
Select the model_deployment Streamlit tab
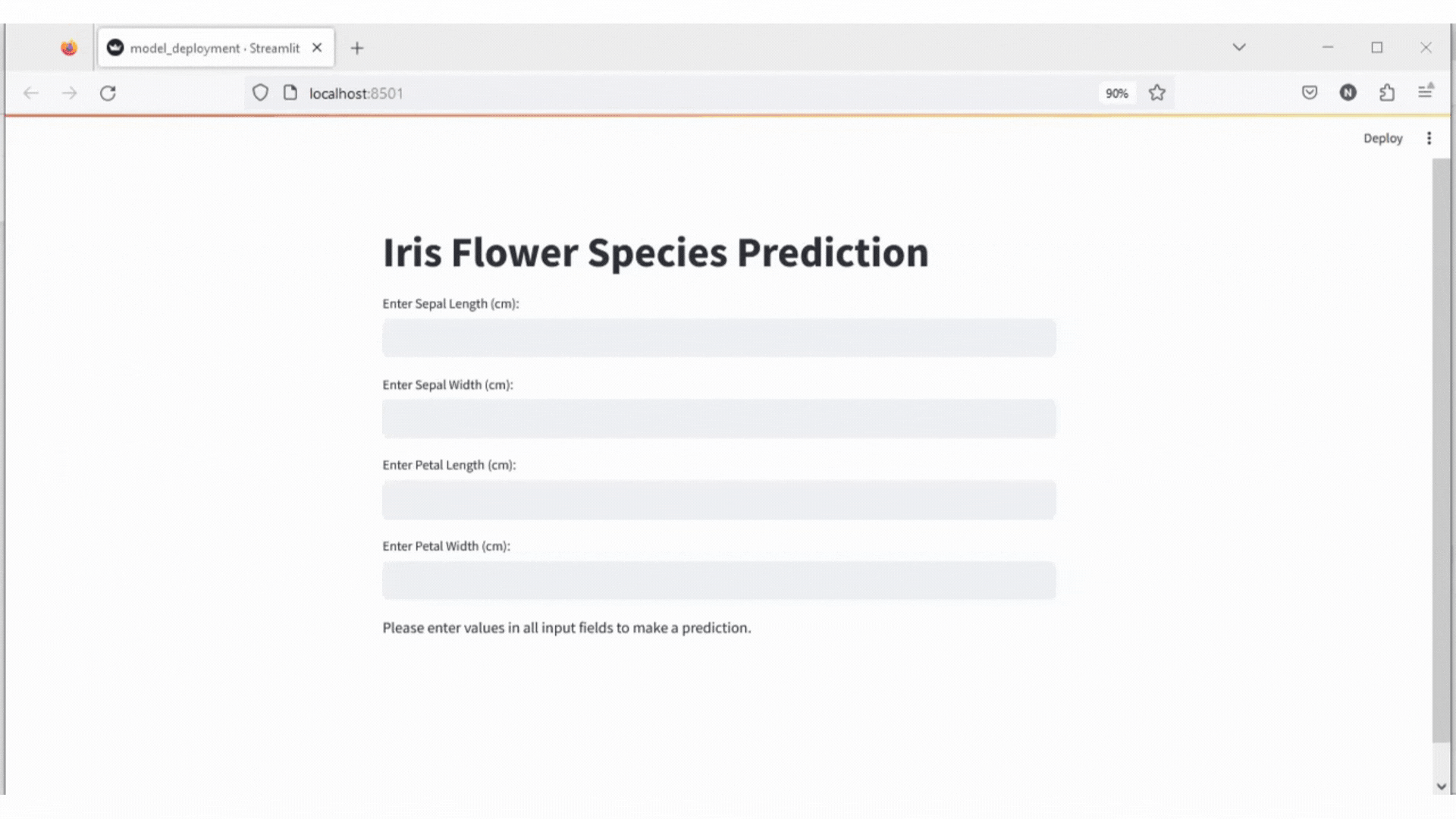pyautogui.click(x=216, y=48)
